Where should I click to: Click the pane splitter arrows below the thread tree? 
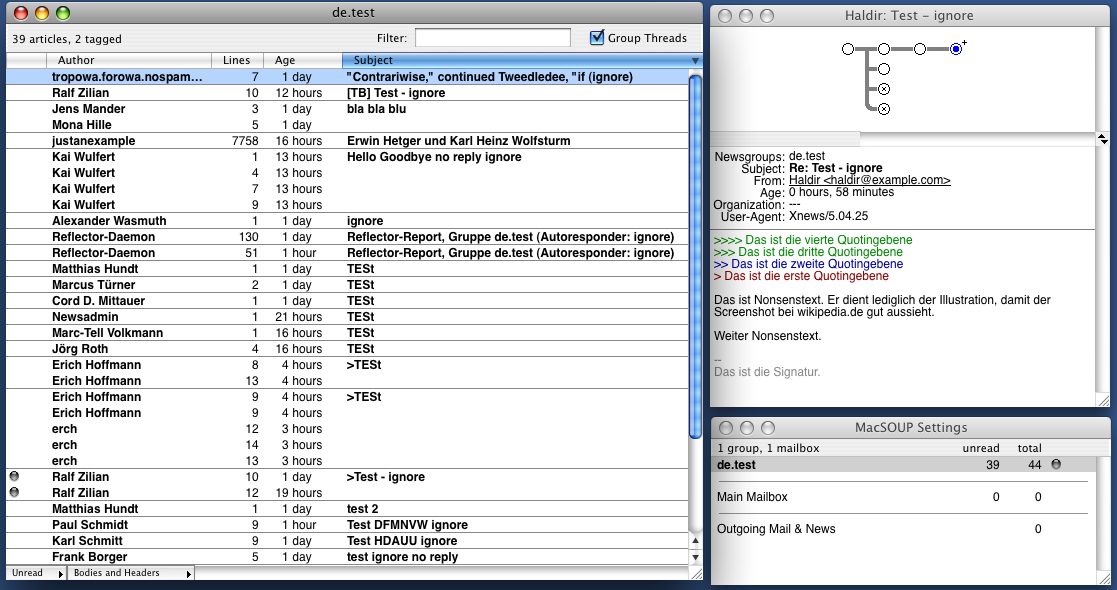pyautogui.click(x=1103, y=138)
